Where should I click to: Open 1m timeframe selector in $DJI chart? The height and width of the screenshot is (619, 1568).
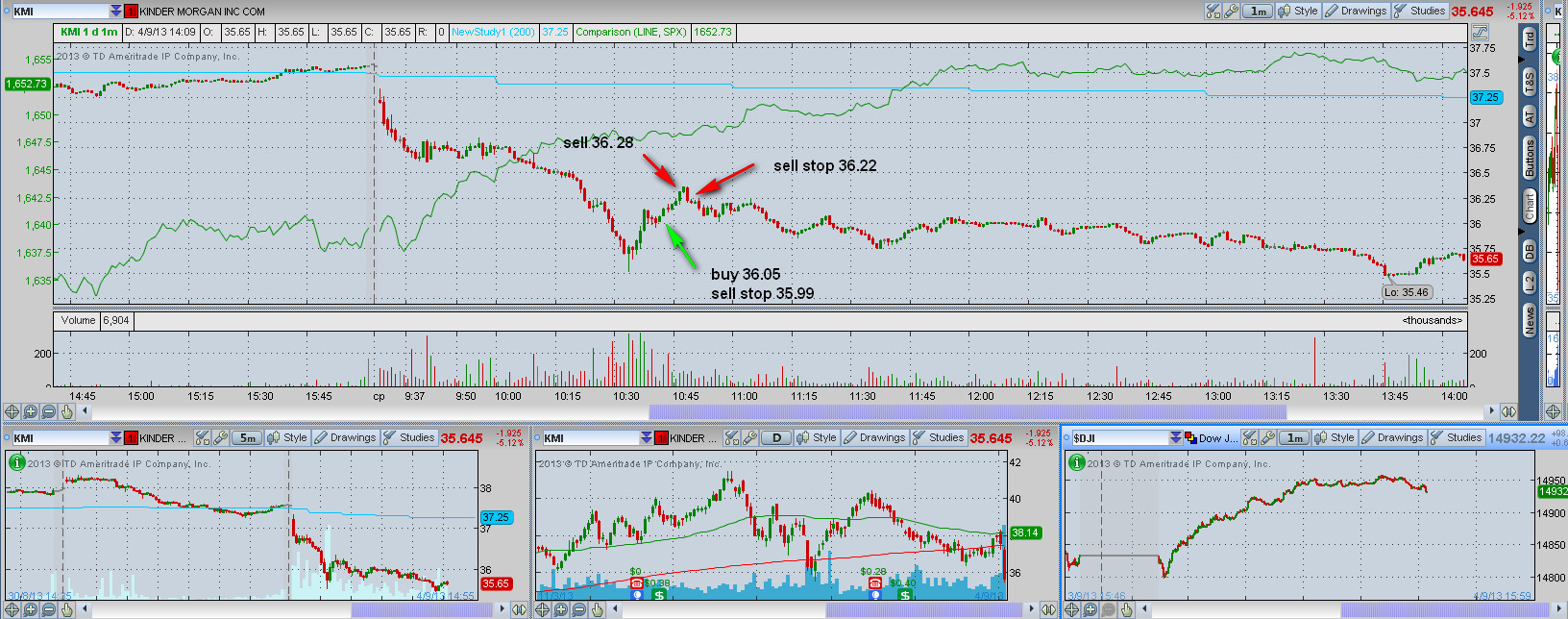point(1295,437)
